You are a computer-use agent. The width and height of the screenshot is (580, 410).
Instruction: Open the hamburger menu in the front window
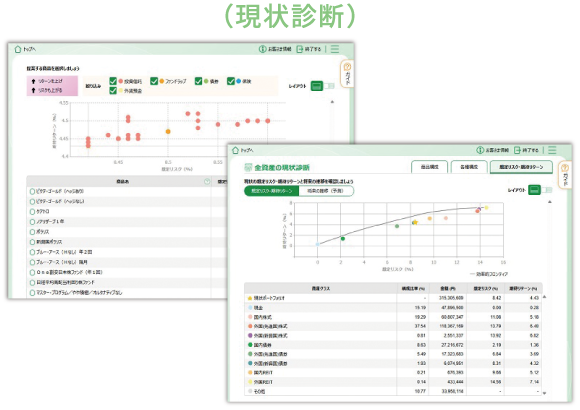pos(552,150)
